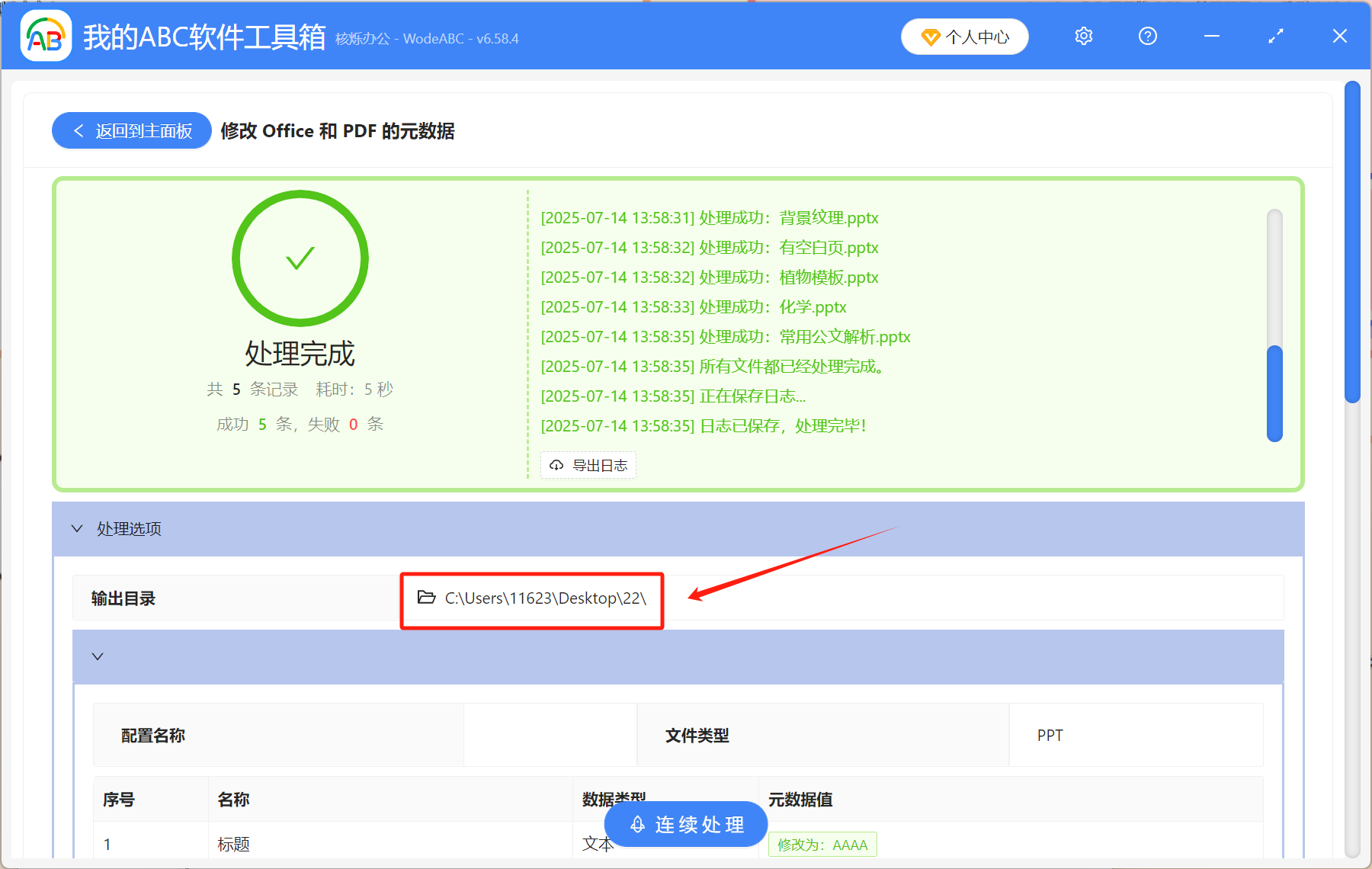Click the folder icon before the output path
The image size is (1372, 869).
tap(425, 598)
